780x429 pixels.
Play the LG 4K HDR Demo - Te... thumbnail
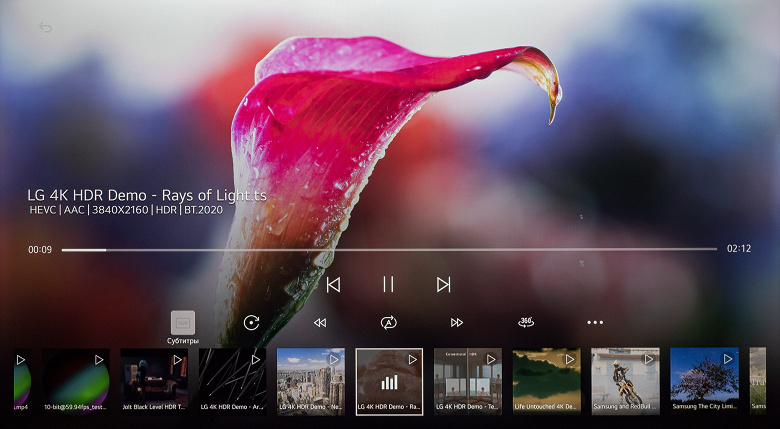pyautogui.click(x=468, y=382)
